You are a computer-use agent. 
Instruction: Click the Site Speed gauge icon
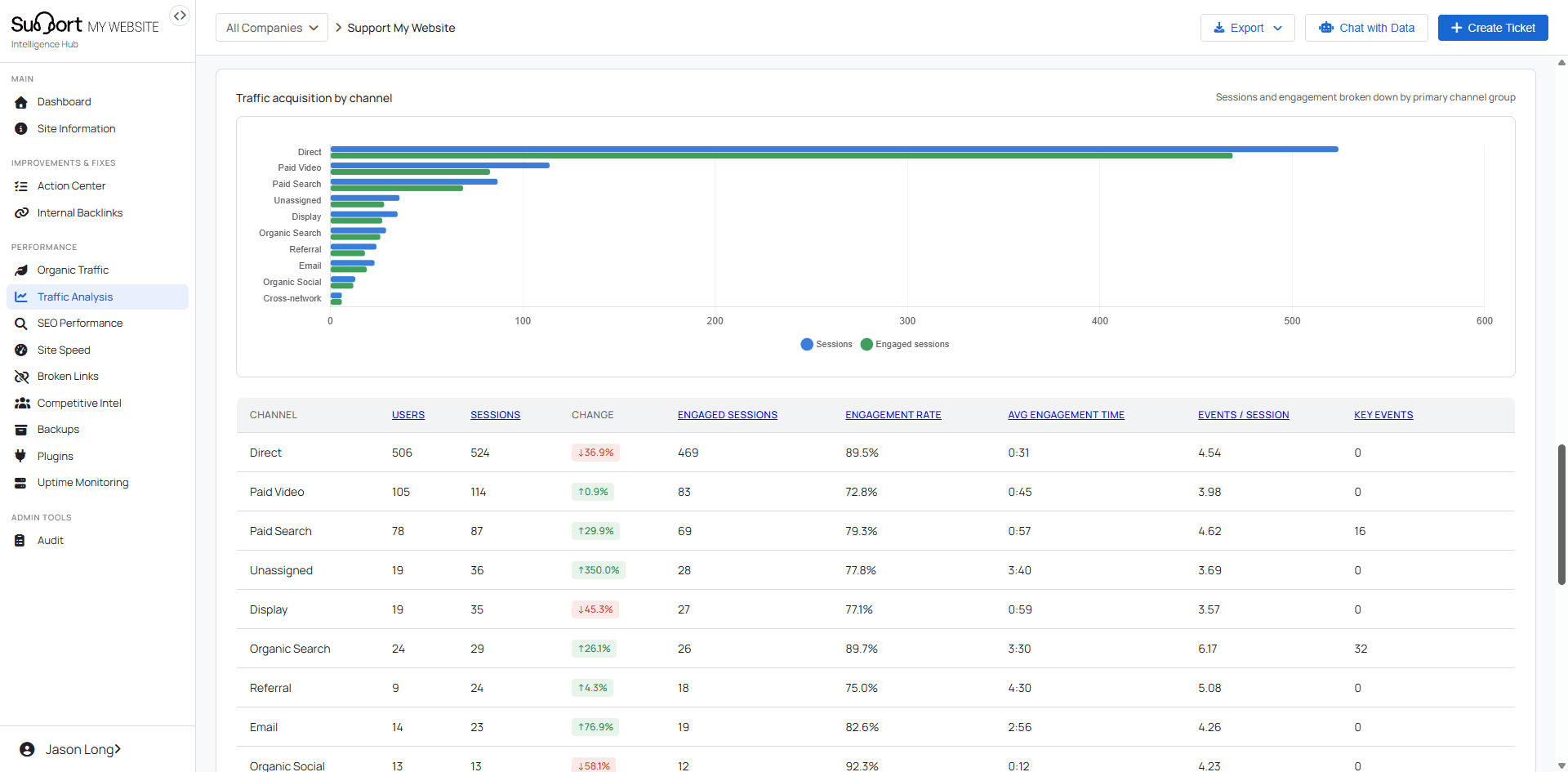click(x=21, y=350)
